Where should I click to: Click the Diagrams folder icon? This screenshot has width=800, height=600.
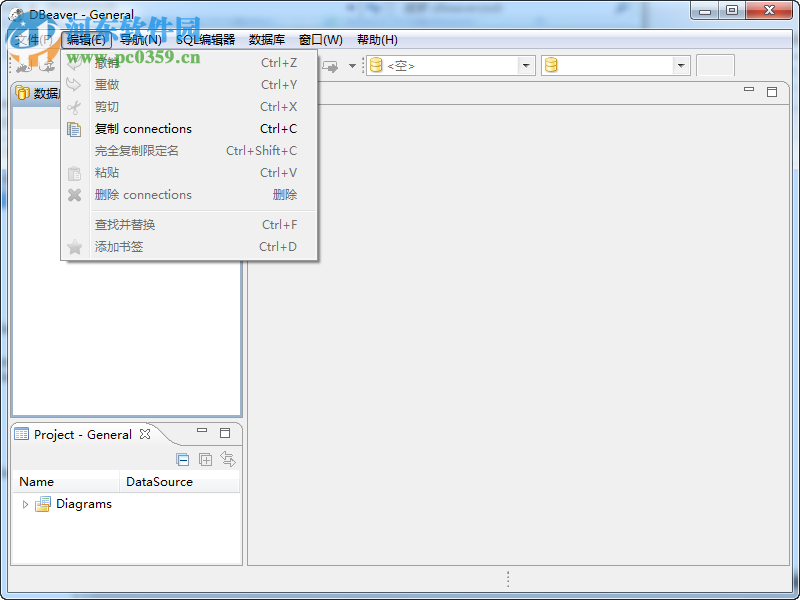coord(42,504)
